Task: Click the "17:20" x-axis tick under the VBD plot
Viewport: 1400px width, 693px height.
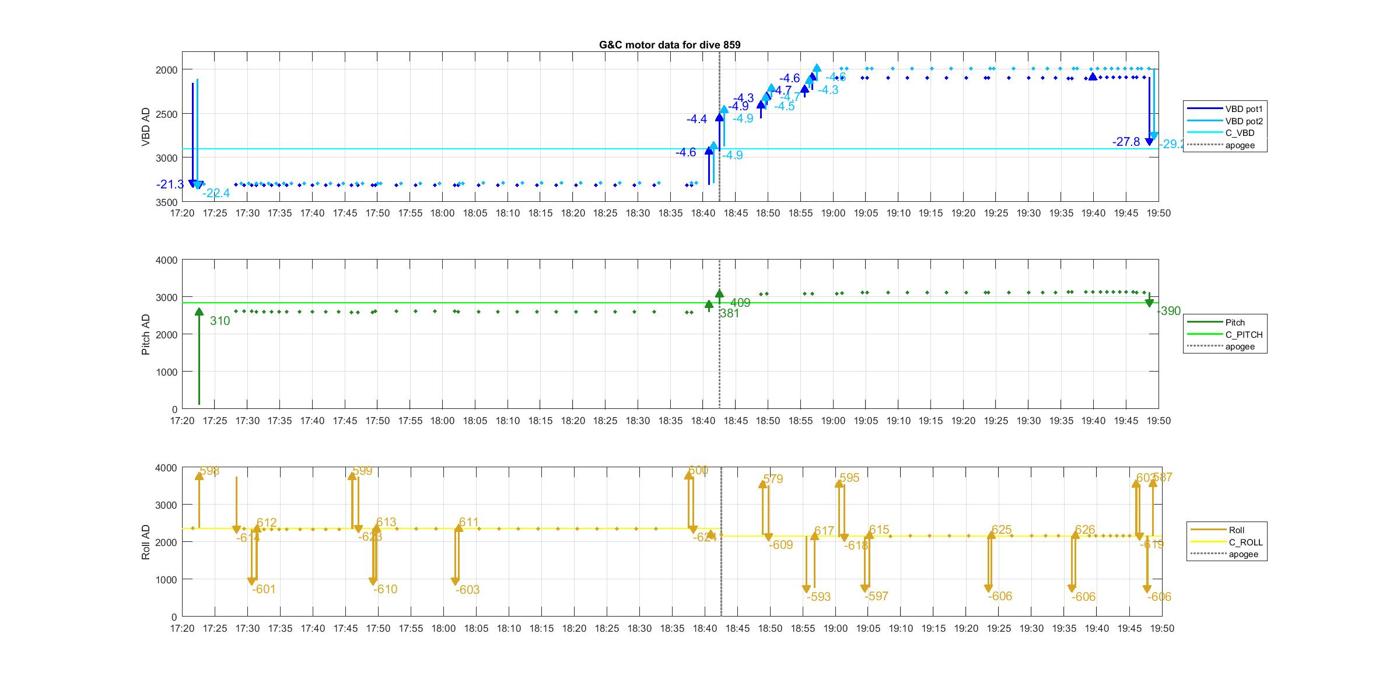Action: coord(182,213)
